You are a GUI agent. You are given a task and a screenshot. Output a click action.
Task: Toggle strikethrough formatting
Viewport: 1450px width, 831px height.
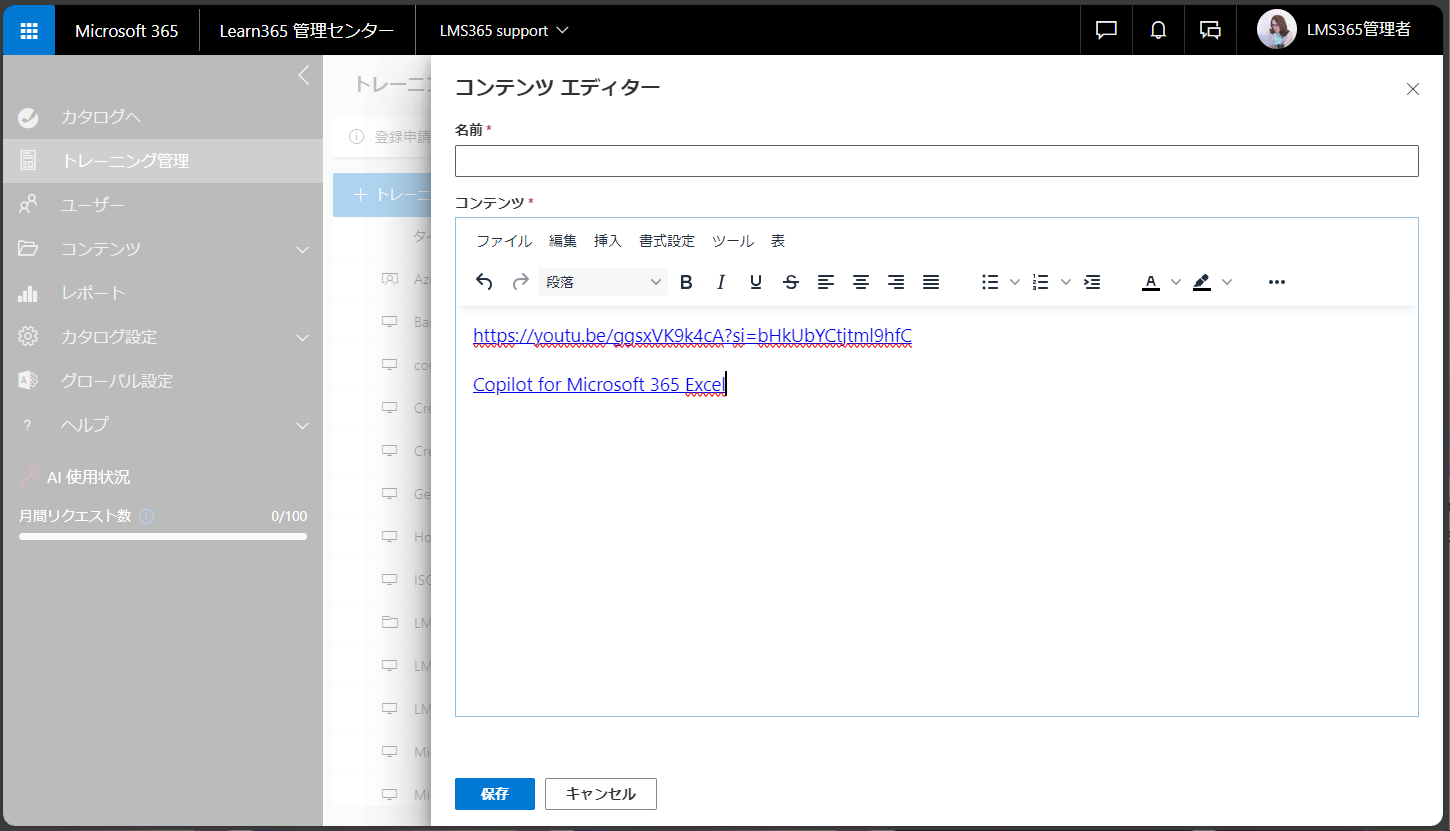point(791,282)
